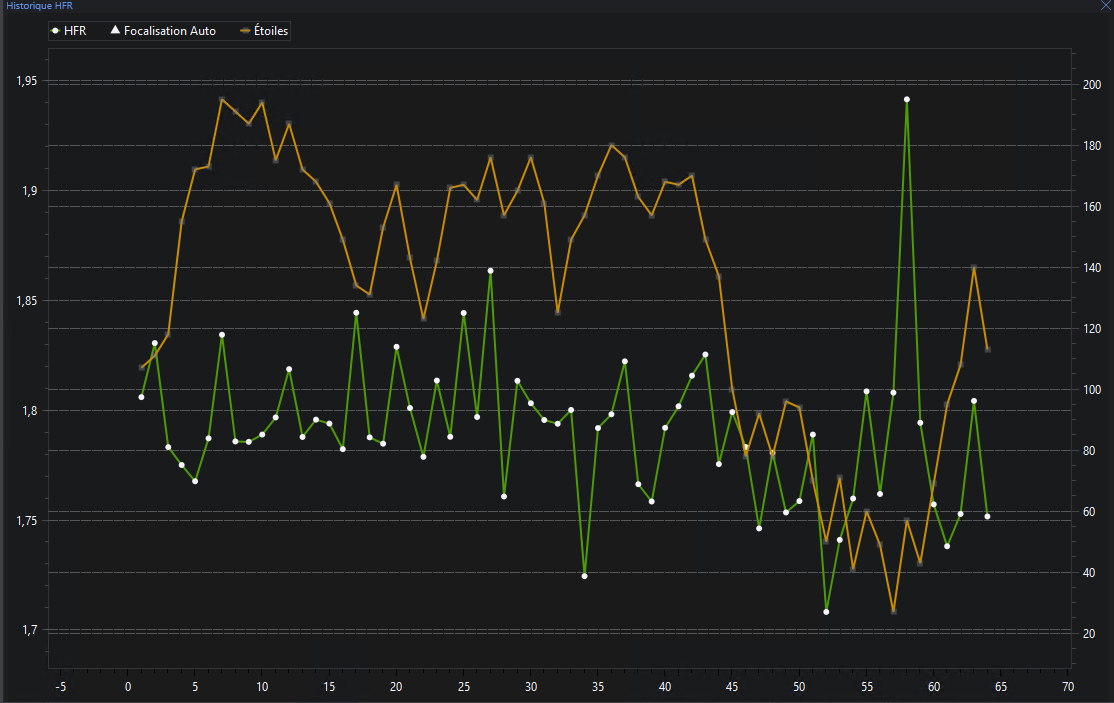Click the last Étoiles point at frame 64
This screenshot has height=703, width=1114.
(987, 350)
